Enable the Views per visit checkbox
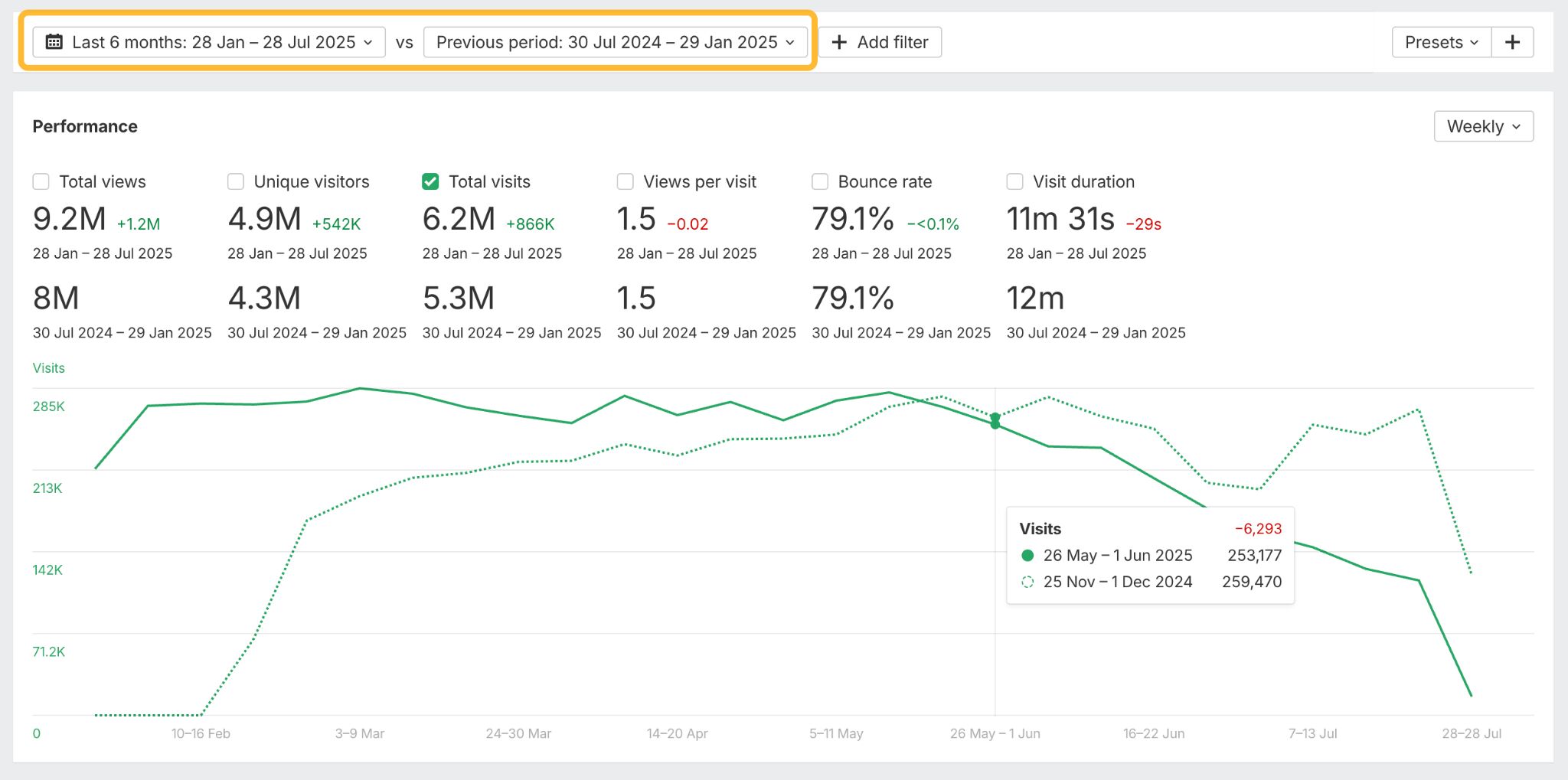 [x=625, y=181]
